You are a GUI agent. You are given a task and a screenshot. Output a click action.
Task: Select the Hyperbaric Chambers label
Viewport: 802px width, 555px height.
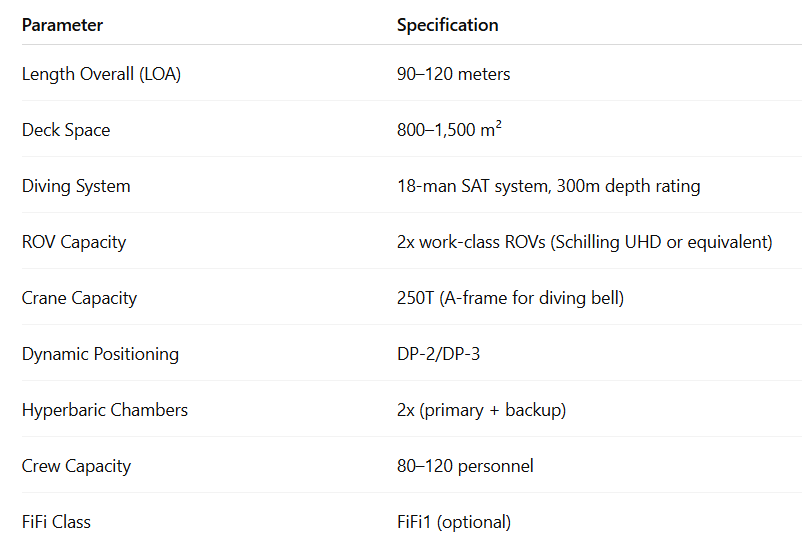point(105,410)
